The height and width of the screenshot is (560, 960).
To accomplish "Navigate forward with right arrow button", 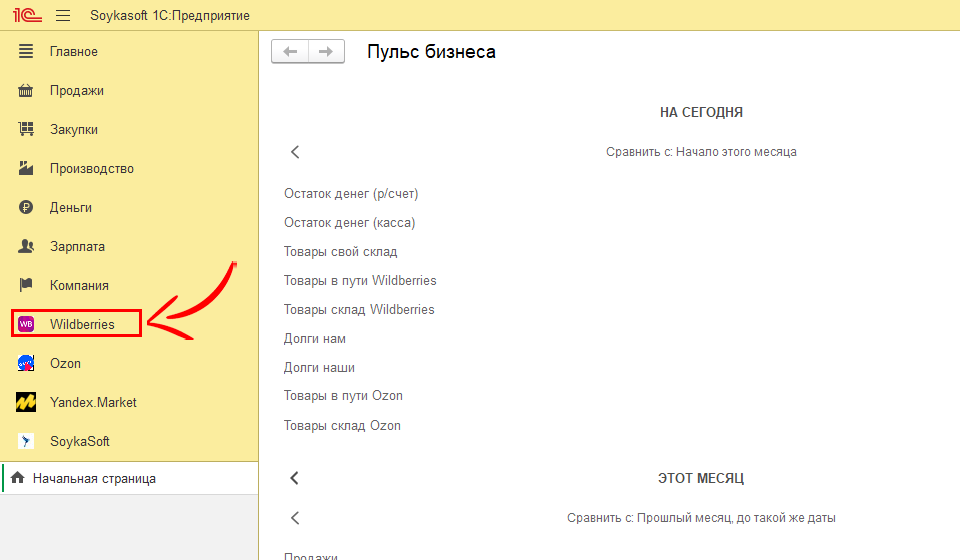I will point(325,52).
